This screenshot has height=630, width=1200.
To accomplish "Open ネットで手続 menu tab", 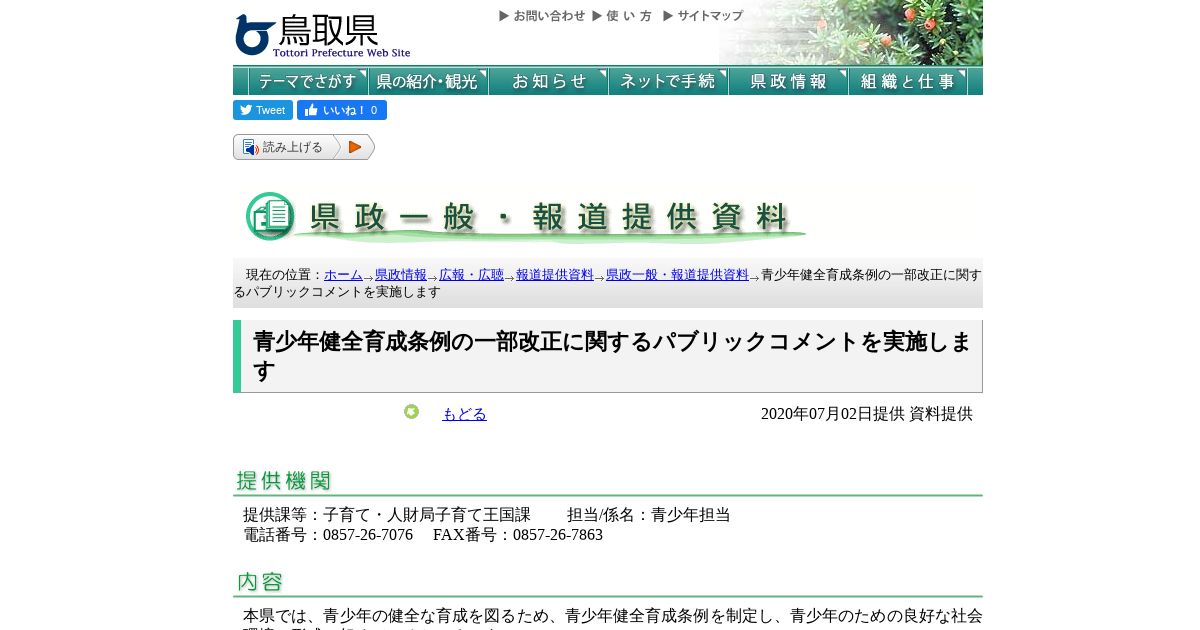I will 668,81.
